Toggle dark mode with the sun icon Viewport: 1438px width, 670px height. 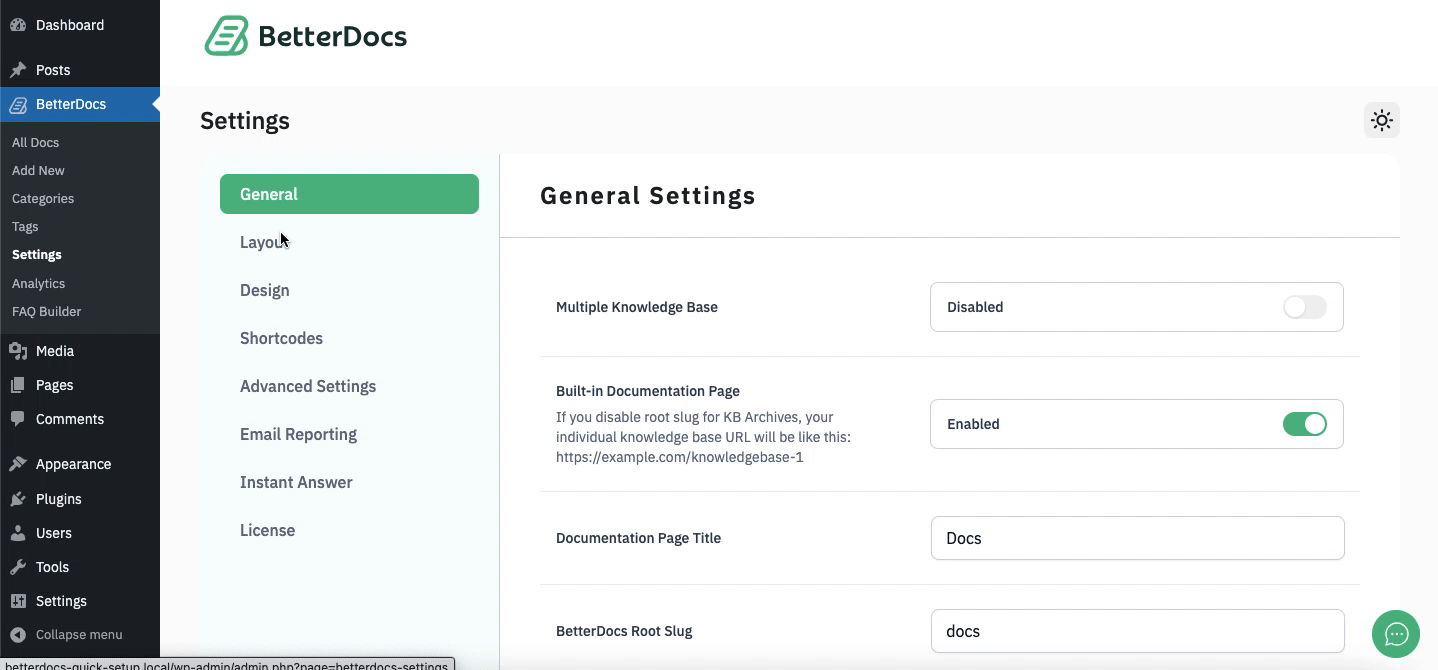1381,120
